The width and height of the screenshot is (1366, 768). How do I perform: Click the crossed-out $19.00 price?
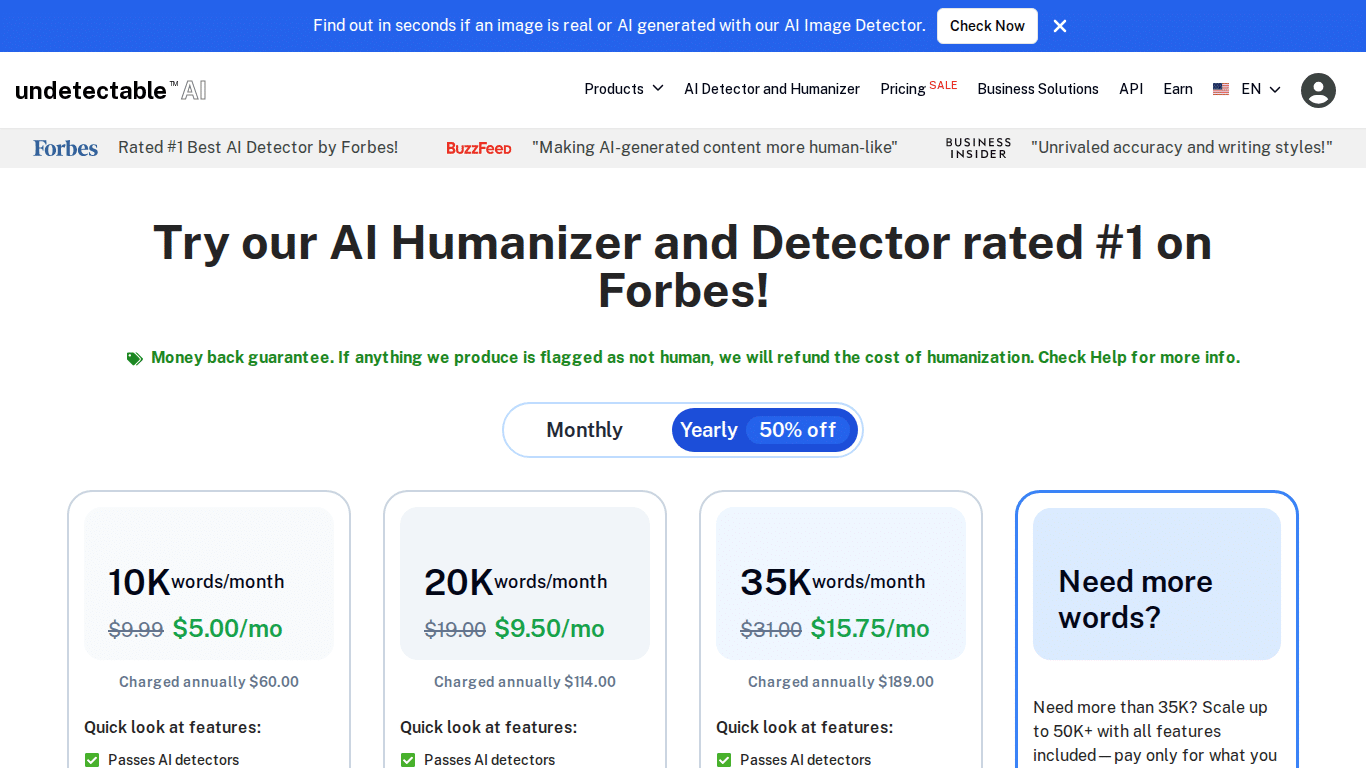[x=455, y=630]
